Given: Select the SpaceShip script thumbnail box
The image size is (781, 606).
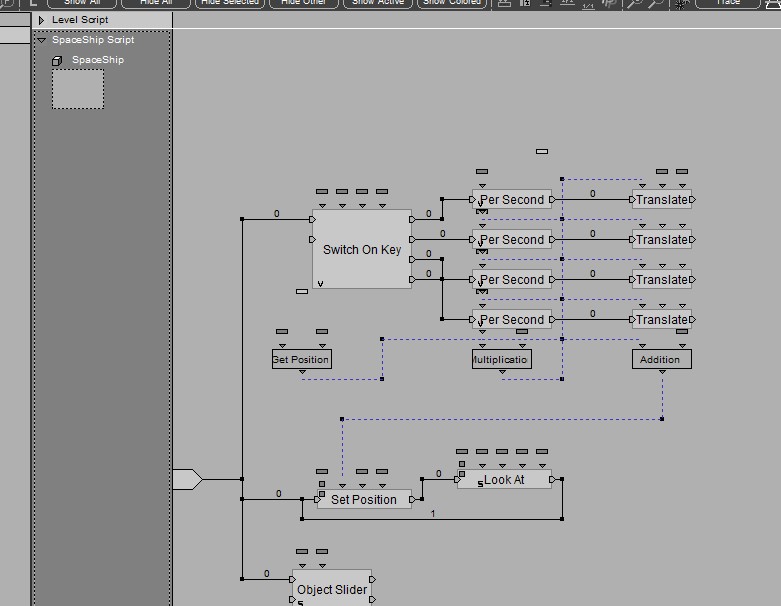Looking at the screenshot, I should coord(78,89).
